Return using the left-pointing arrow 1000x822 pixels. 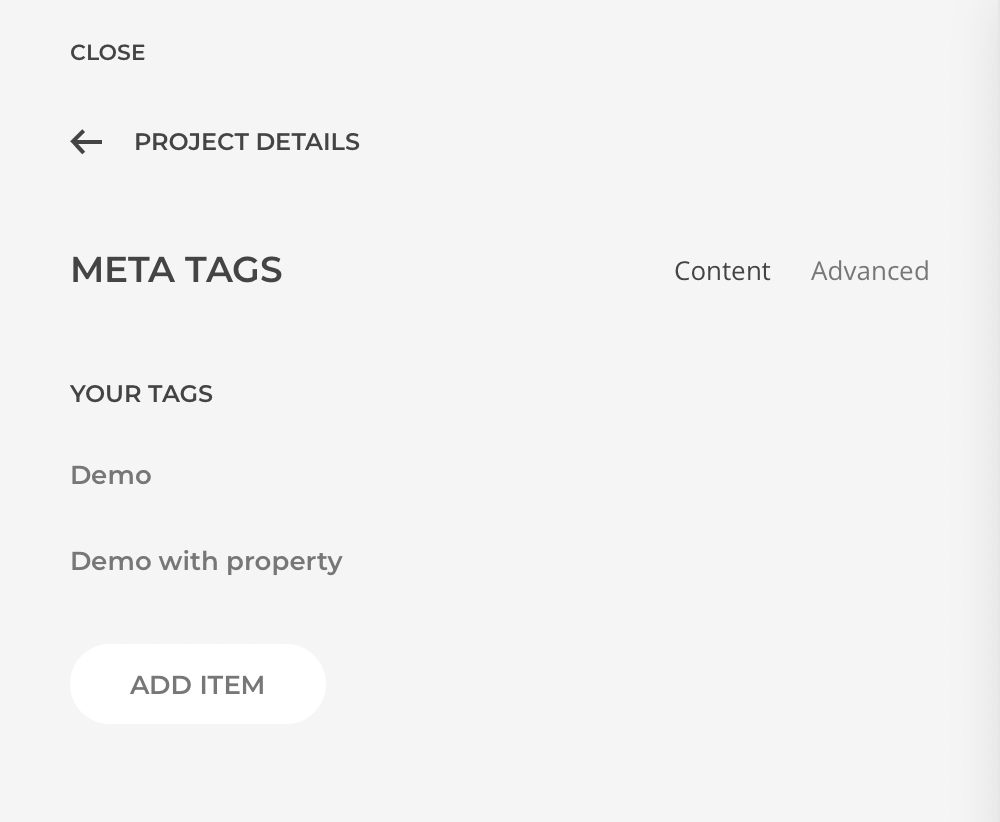tap(86, 142)
